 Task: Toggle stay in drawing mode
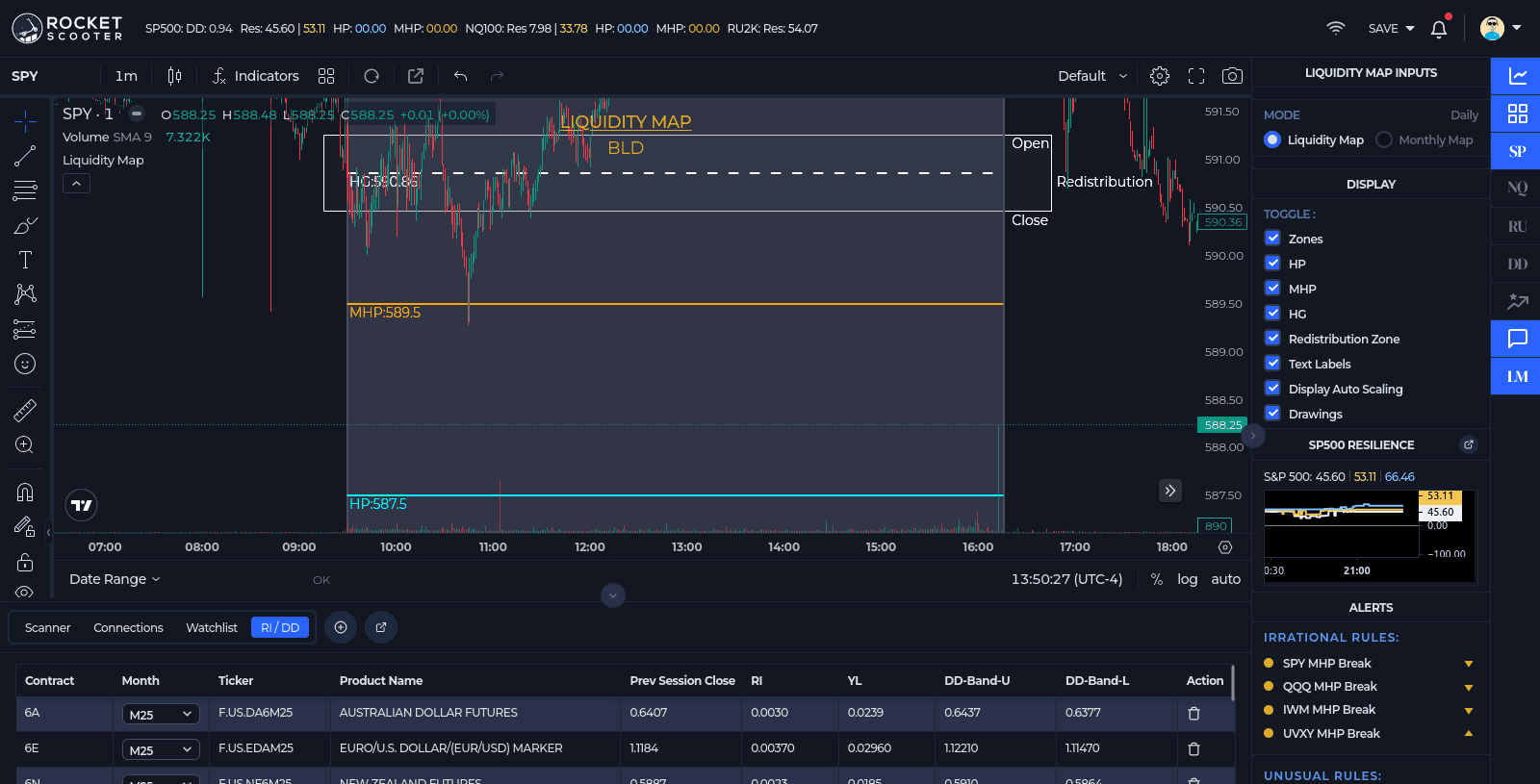25,527
